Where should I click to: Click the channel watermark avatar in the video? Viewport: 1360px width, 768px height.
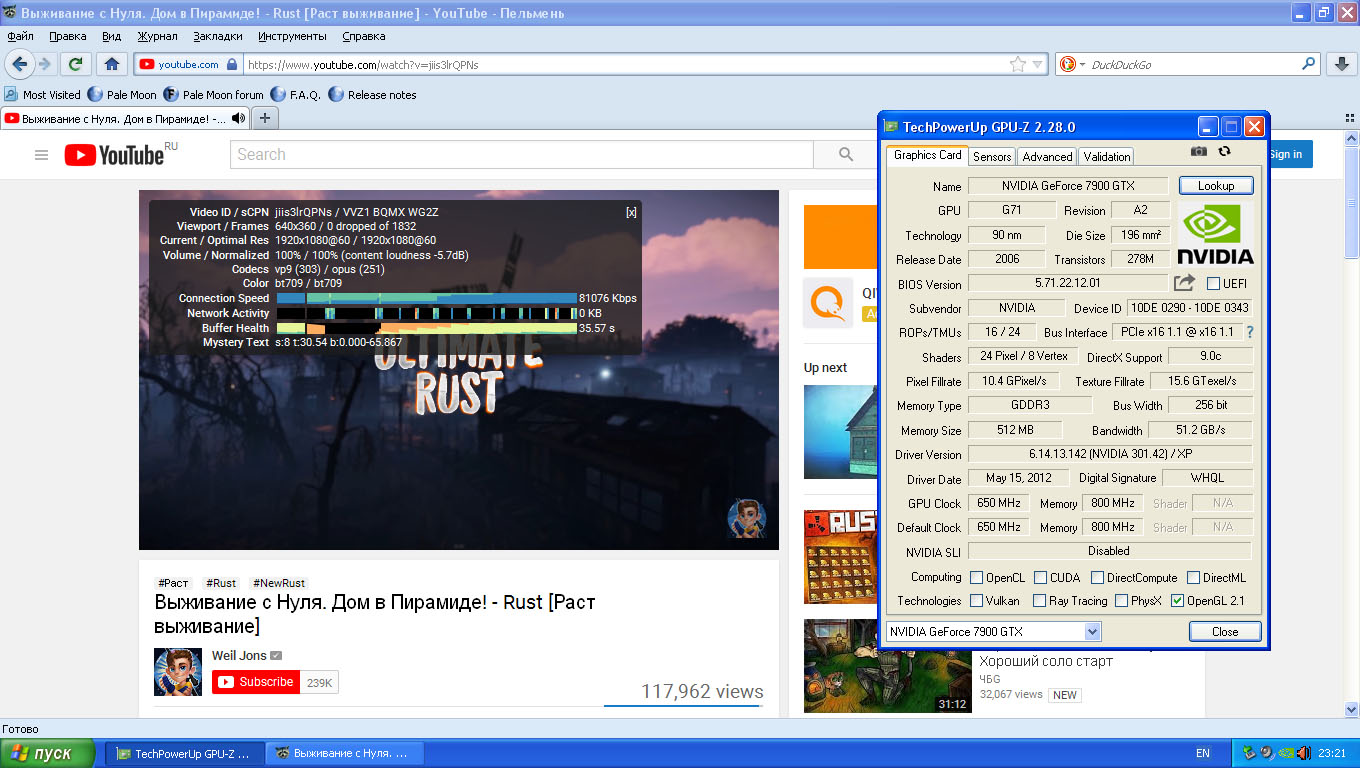(x=746, y=518)
